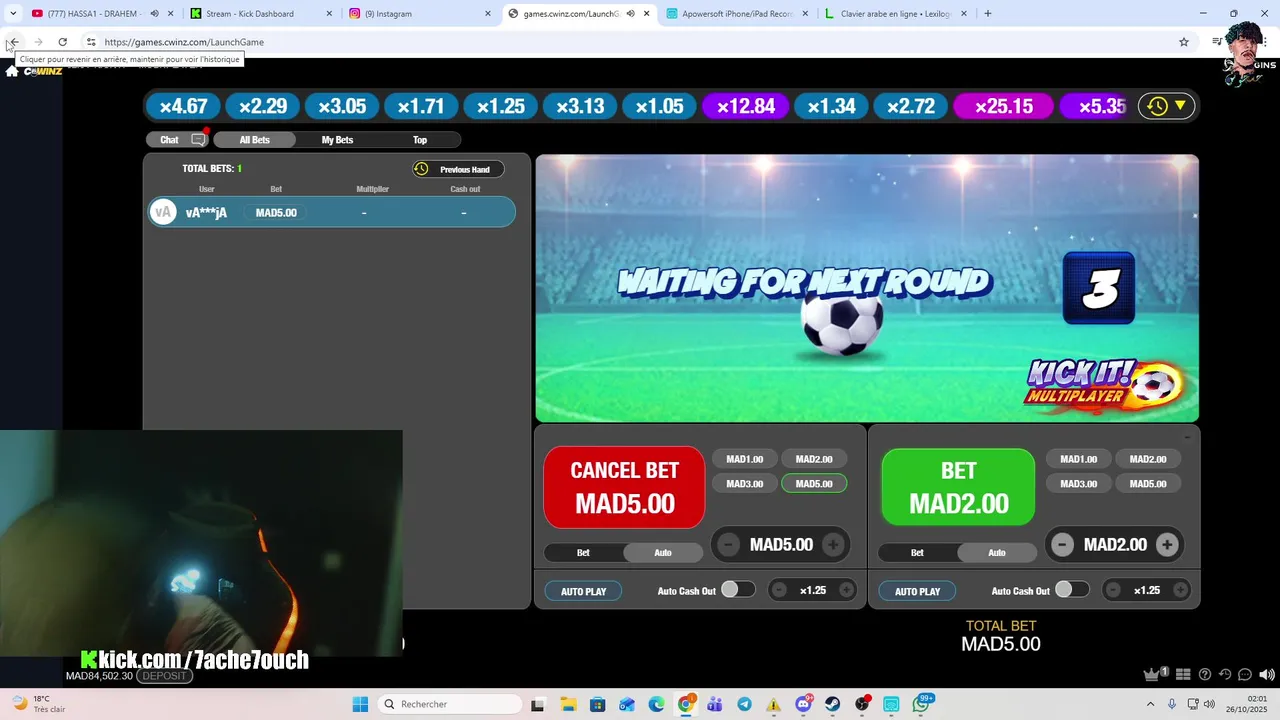Bookmark this page with star icon
The height and width of the screenshot is (720, 1280).
pyautogui.click(x=1184, y=42)
